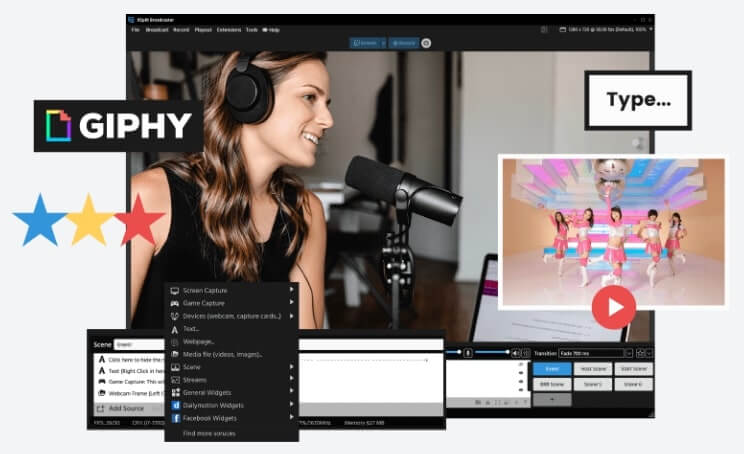Open the File menu
Screen dimensions: 744x454
(x=135, y=30)
